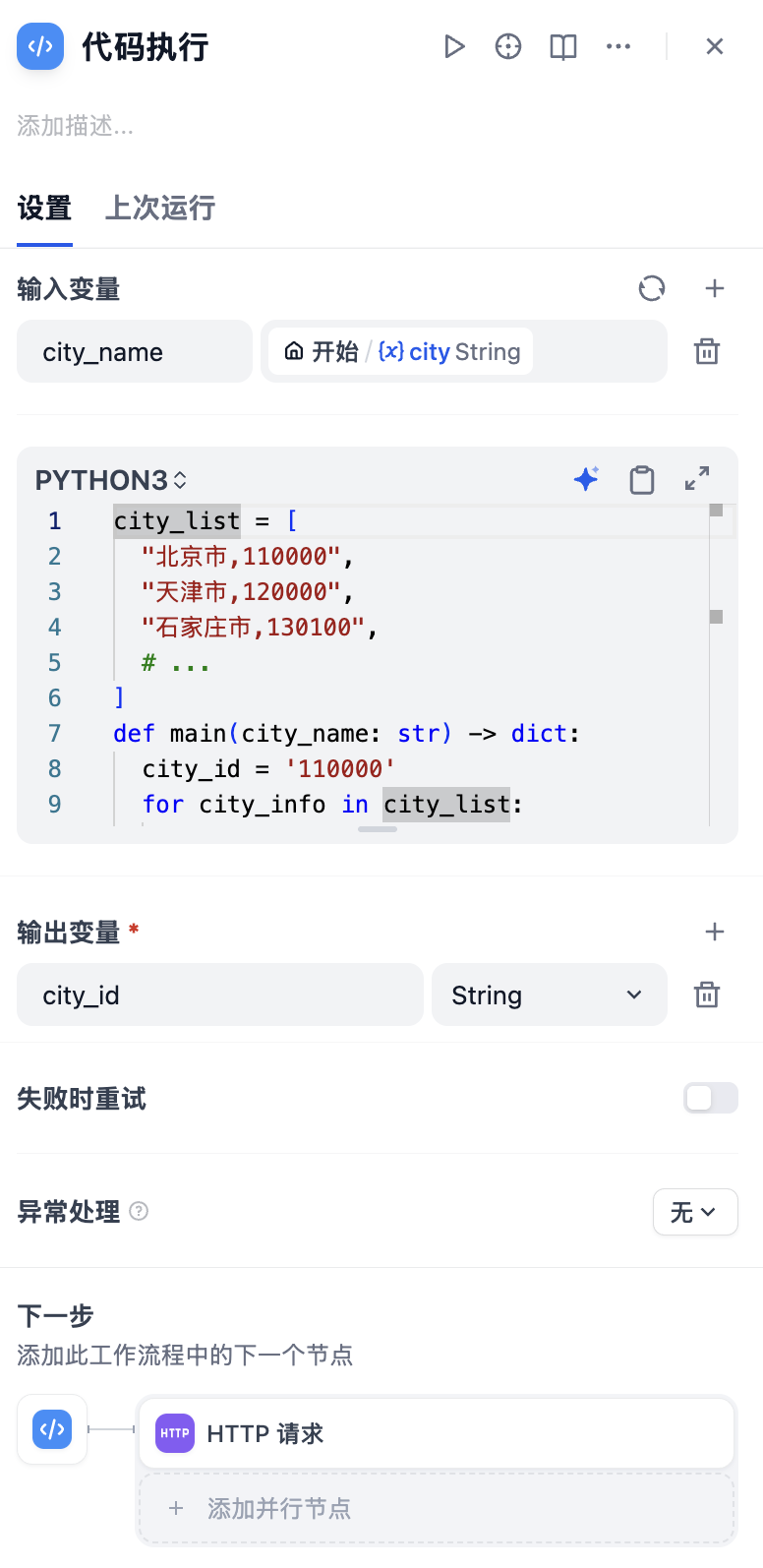
Task: Switch to the 上次运行 tab
Action: click(159, 209)
